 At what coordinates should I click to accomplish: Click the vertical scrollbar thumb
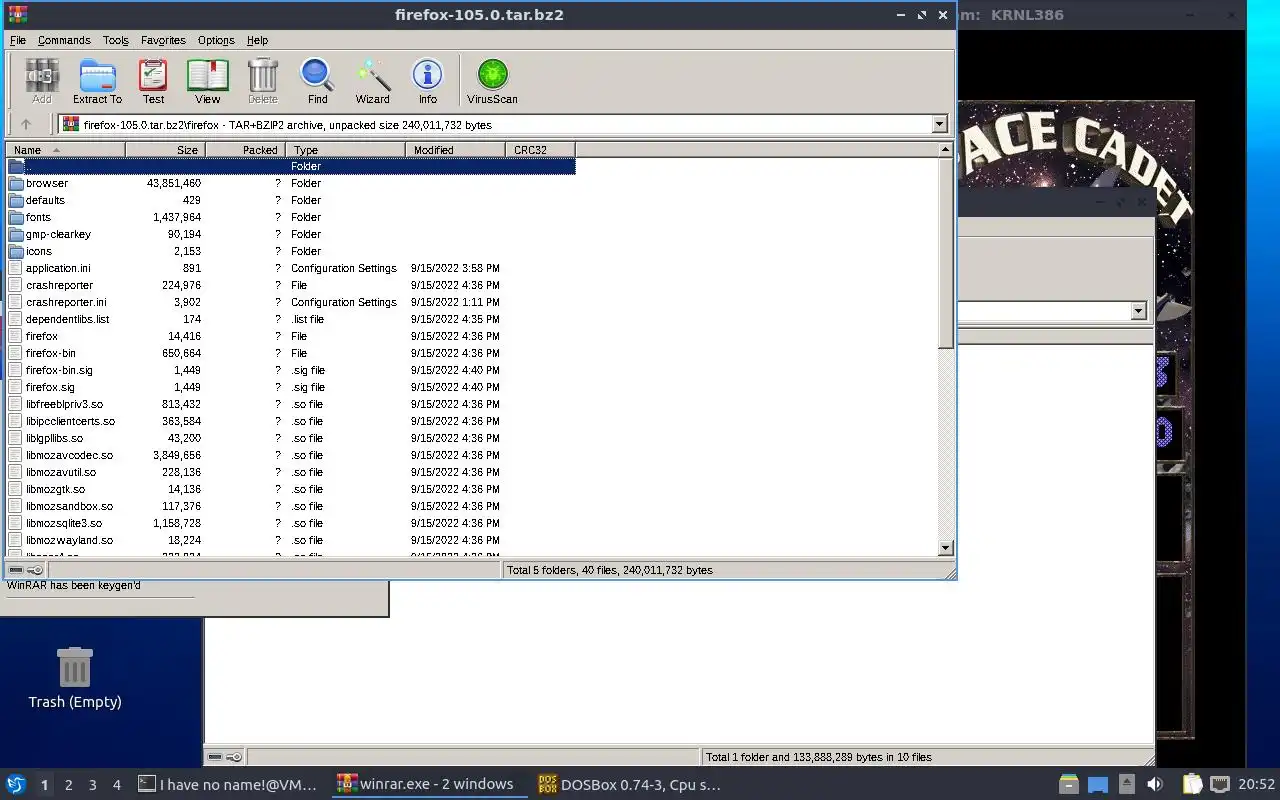946,253
